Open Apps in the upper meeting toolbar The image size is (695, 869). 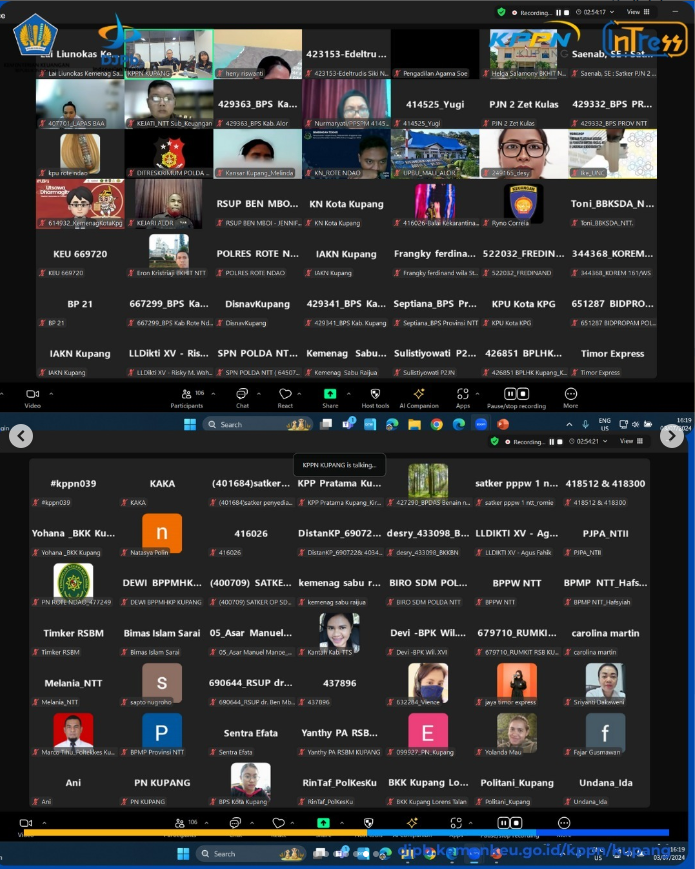(463, 397)
